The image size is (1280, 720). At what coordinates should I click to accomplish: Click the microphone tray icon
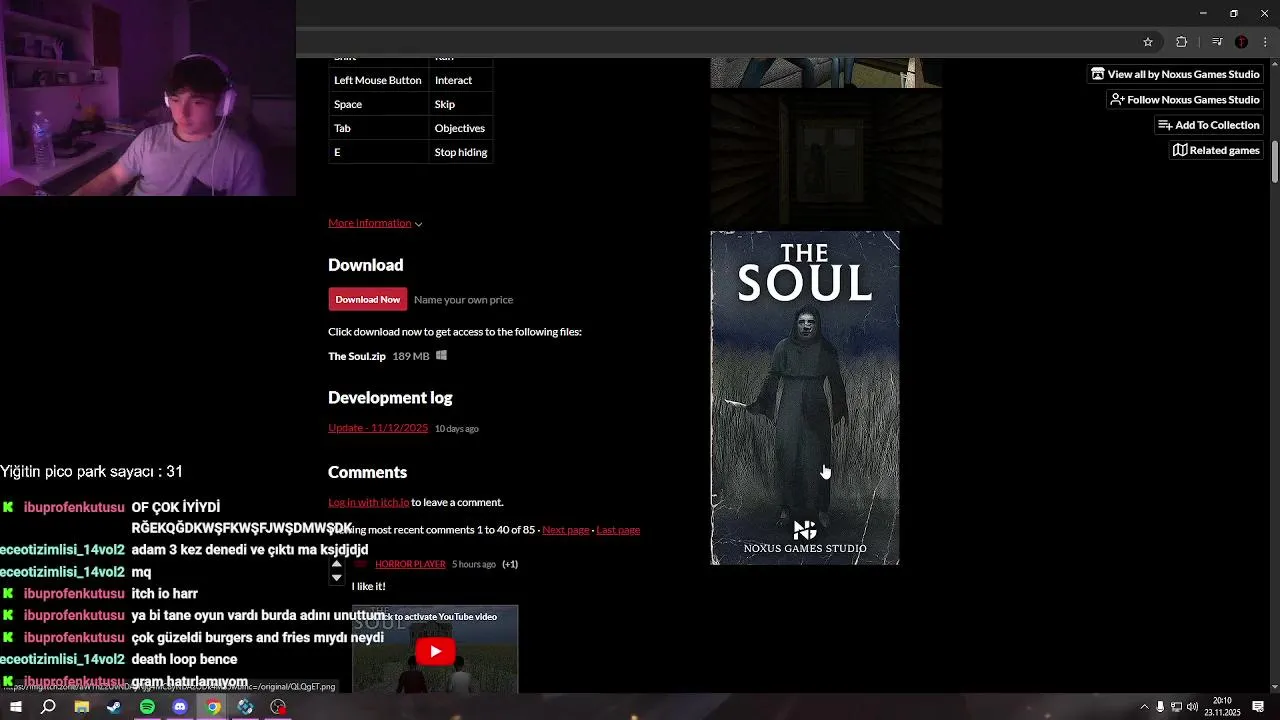[x=1160, y=707]
